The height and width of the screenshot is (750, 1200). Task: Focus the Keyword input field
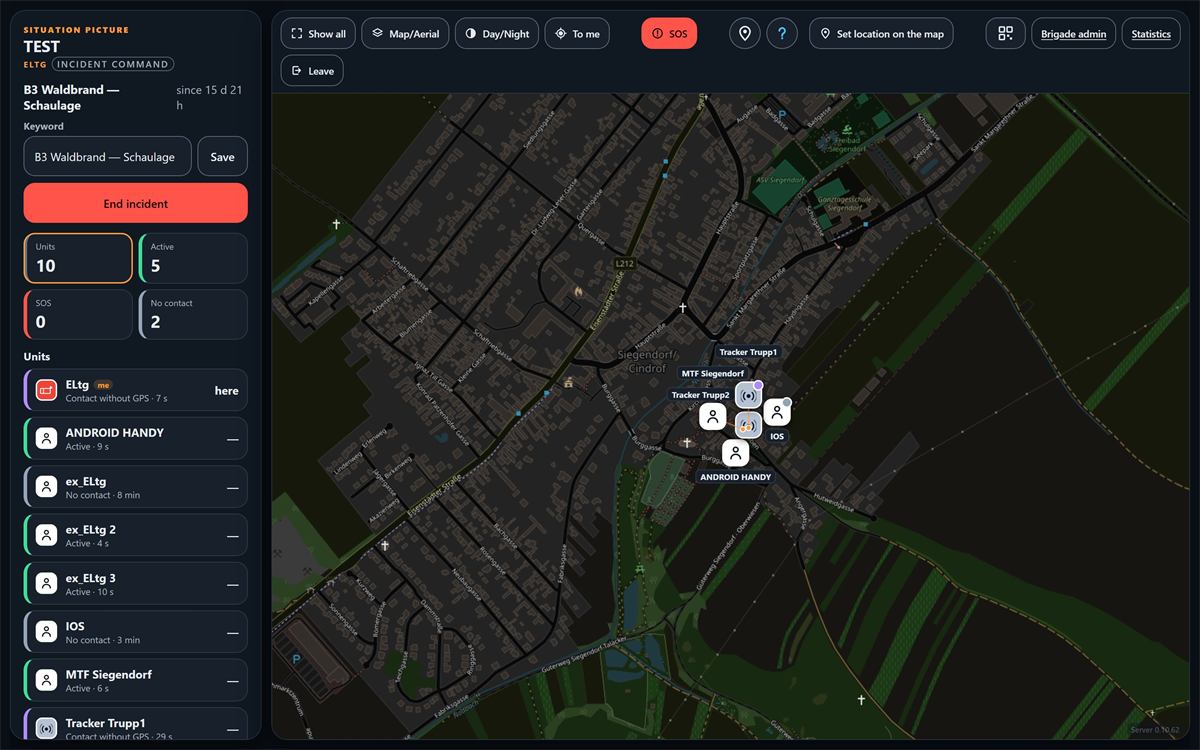pos(108,157)
